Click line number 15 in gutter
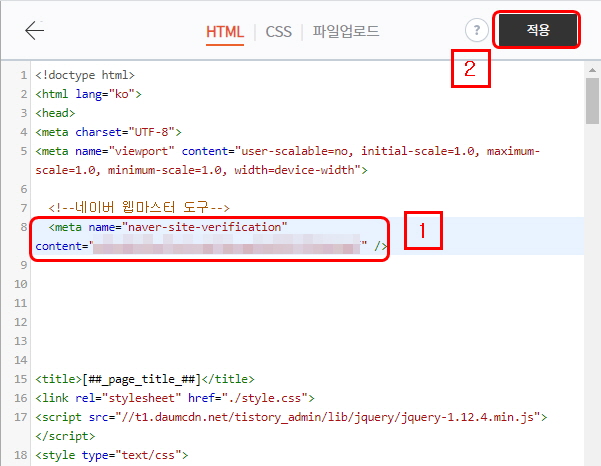 21,379
